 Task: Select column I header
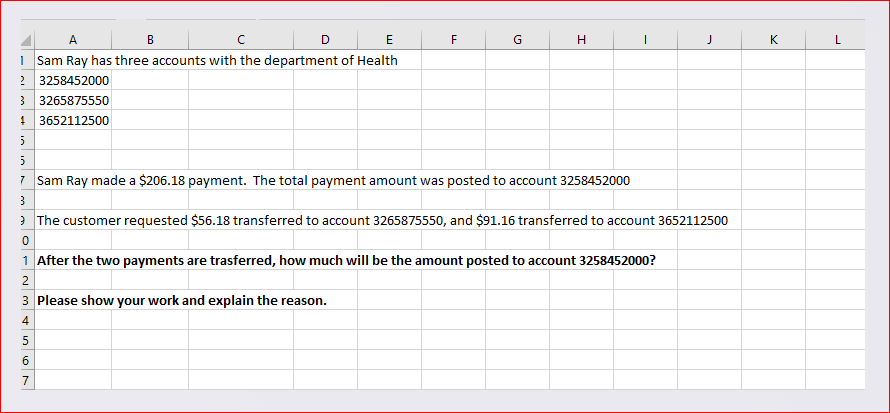645,40
